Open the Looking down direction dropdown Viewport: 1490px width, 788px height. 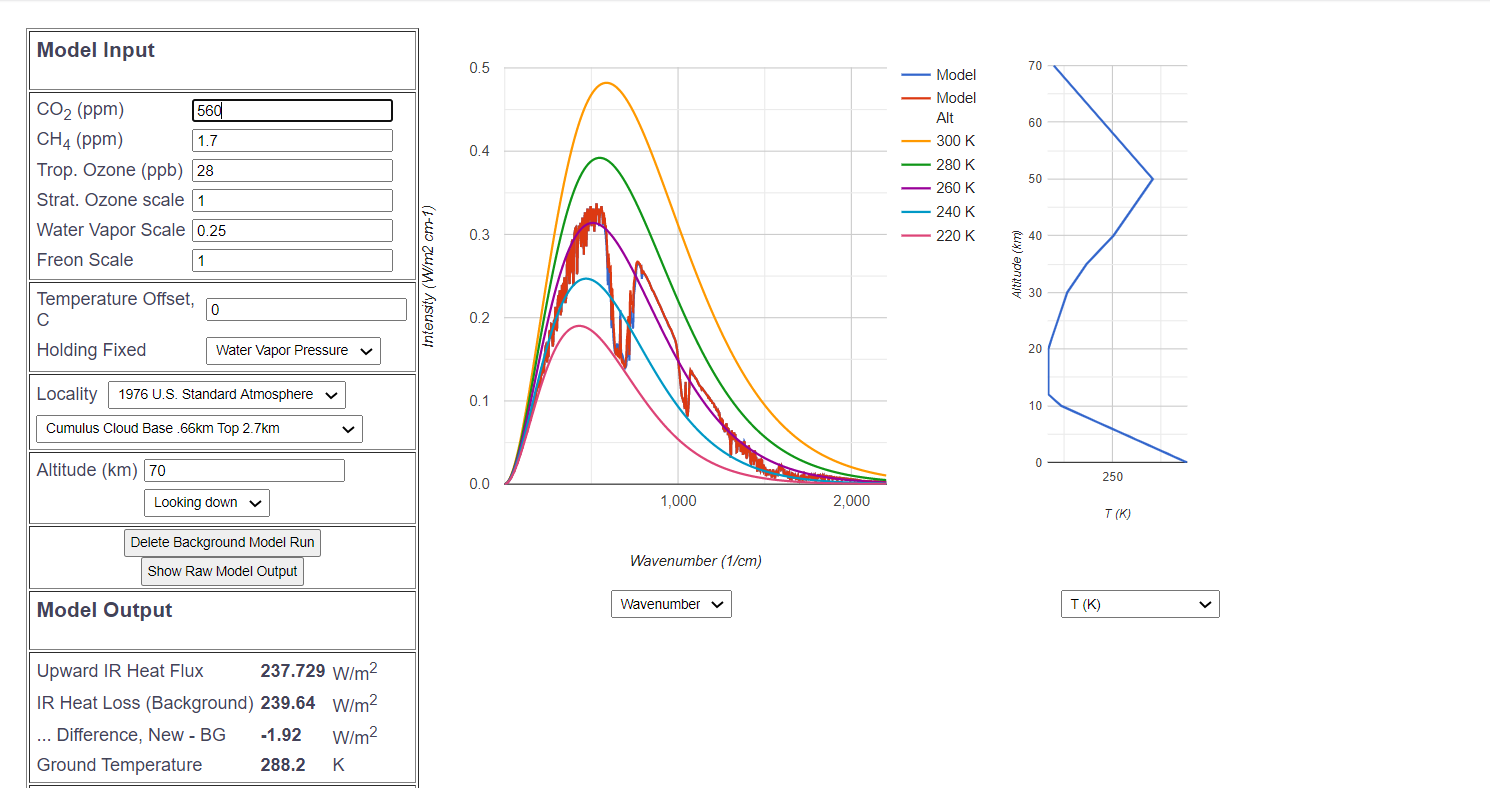click(x=207, y=503)
